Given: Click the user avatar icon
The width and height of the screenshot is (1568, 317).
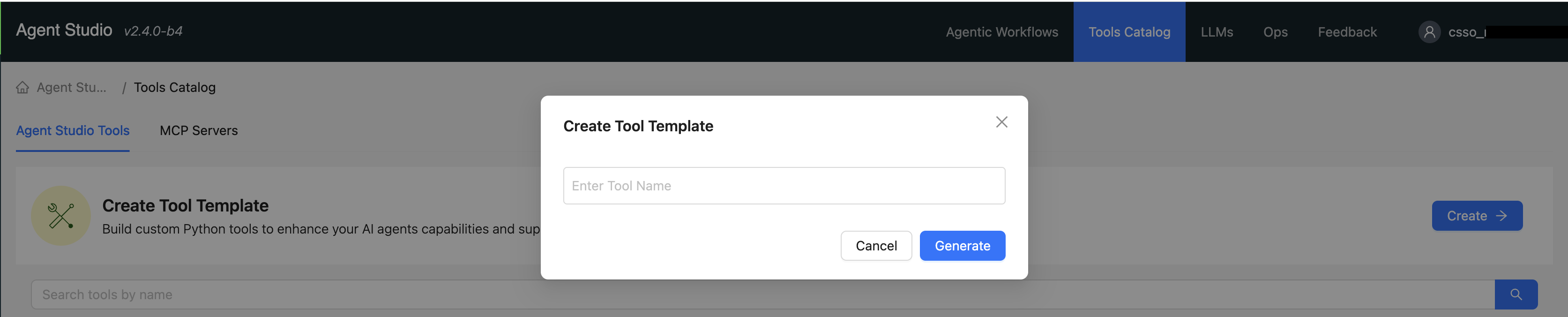Looking at the screenshot, I should [1429, 32].
